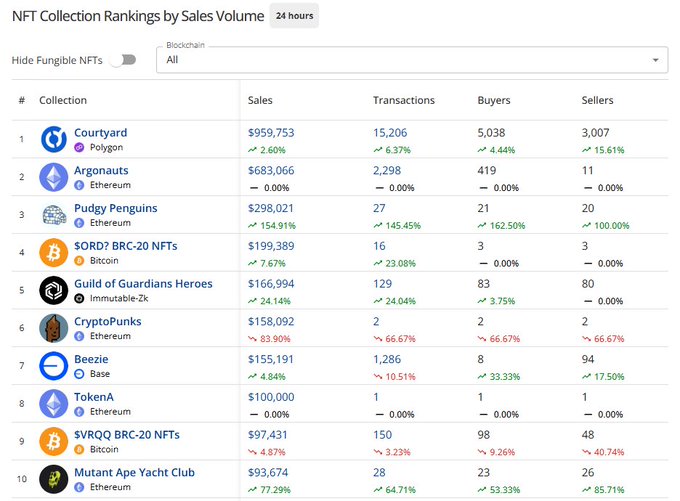Open the Argonauts collection link

101,170
